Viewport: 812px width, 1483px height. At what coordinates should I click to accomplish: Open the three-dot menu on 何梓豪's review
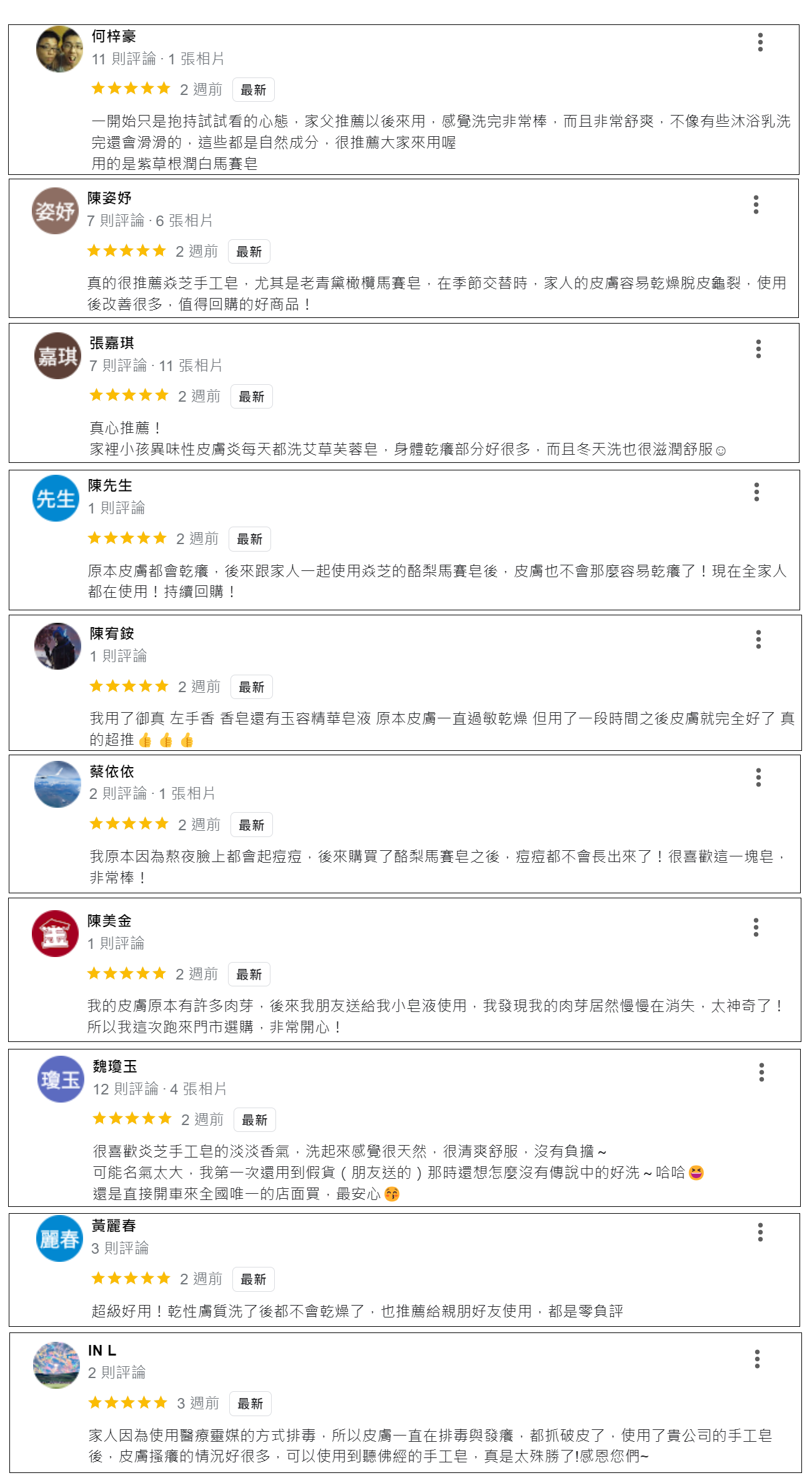pyautogui.click(x=760, y=42)
